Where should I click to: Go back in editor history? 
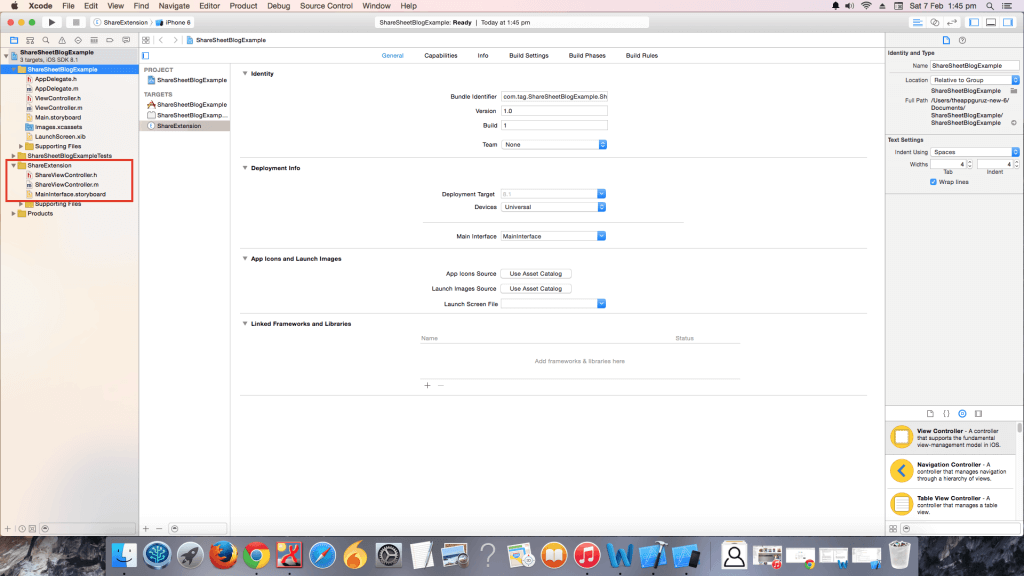click(161, 40)
